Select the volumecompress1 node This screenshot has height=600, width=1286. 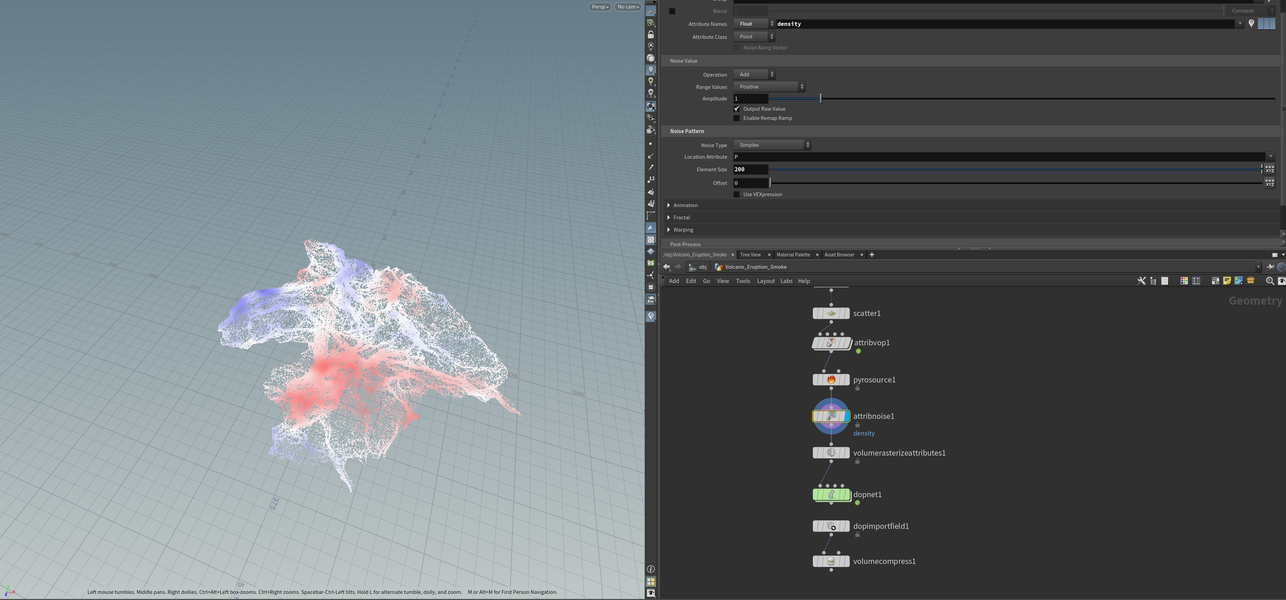point(831,561)
